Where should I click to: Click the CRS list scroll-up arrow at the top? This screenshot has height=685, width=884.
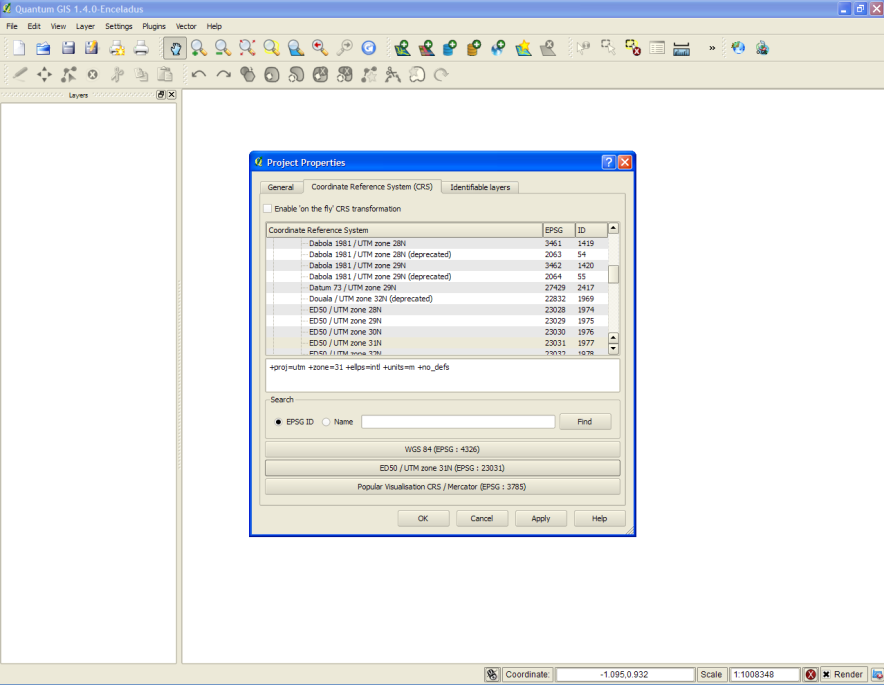coord(613,228)
